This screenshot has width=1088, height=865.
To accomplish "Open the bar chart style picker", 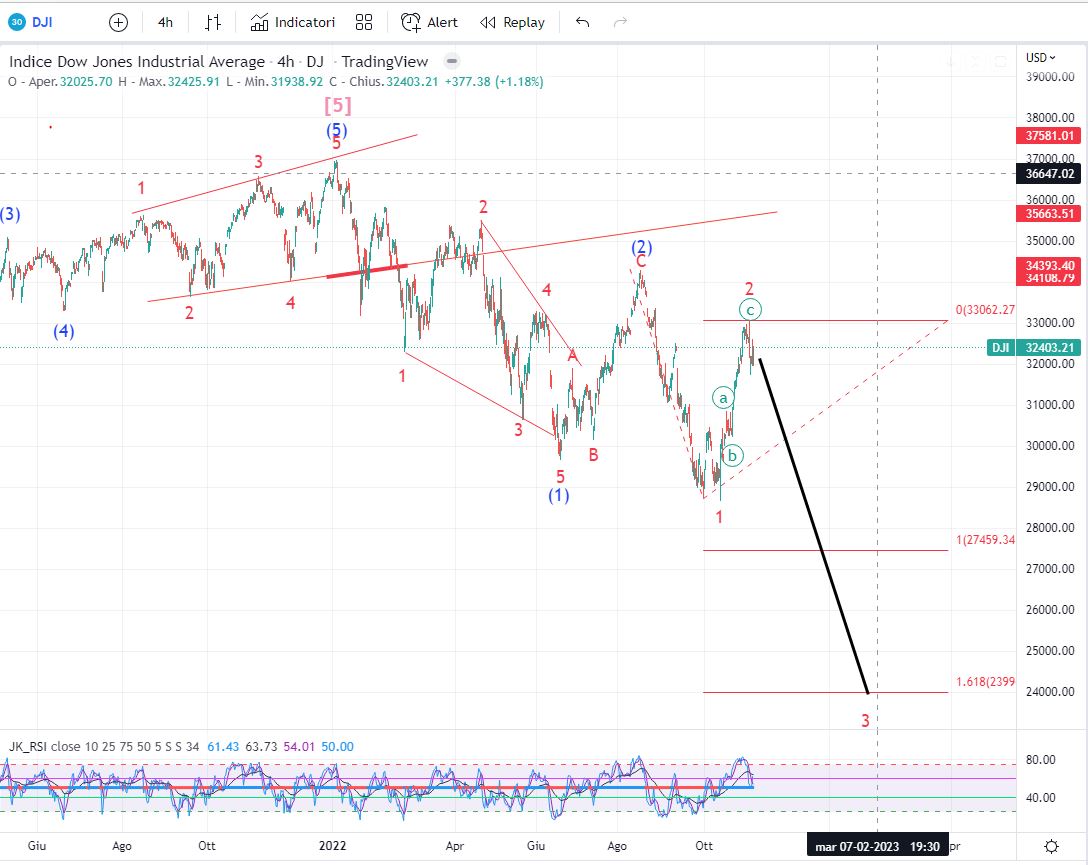I will [213, 23].
